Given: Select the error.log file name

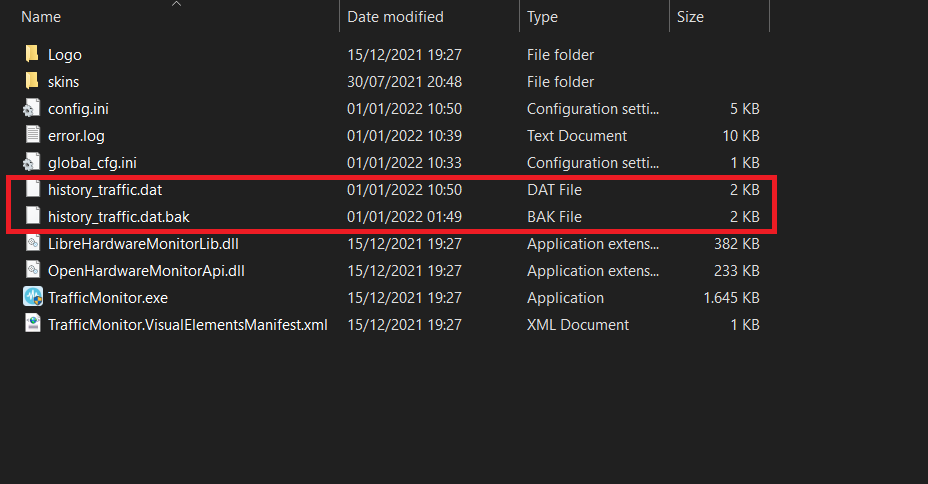Looking at the screenshot, I should tap(76, 135).
